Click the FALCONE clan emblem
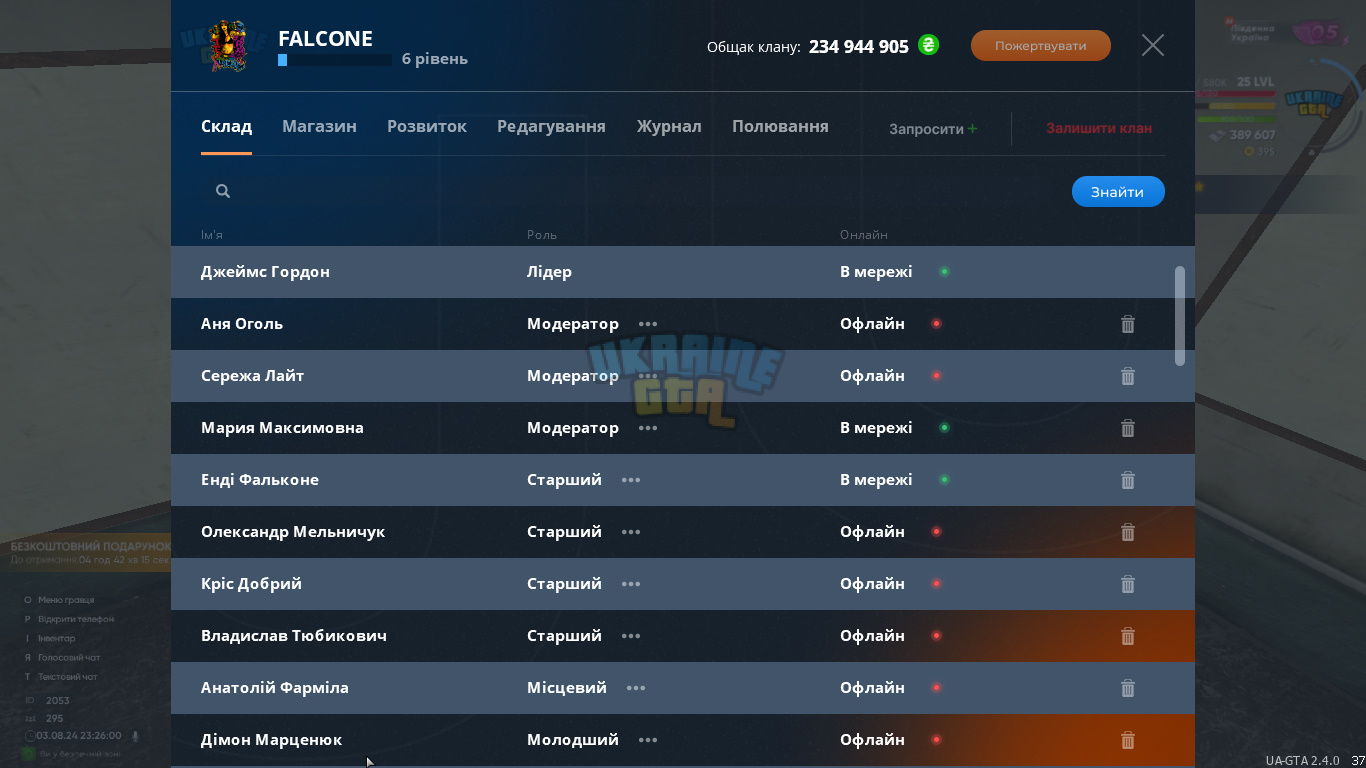The image size is (1366, 768). click(227, 45)
